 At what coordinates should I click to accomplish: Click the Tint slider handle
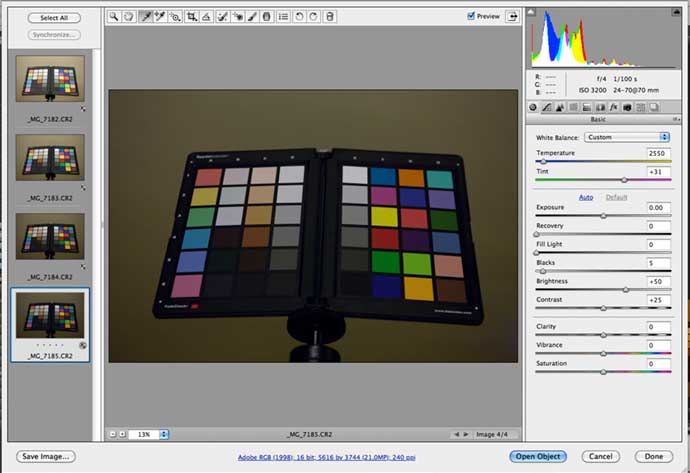pos(624,180)
